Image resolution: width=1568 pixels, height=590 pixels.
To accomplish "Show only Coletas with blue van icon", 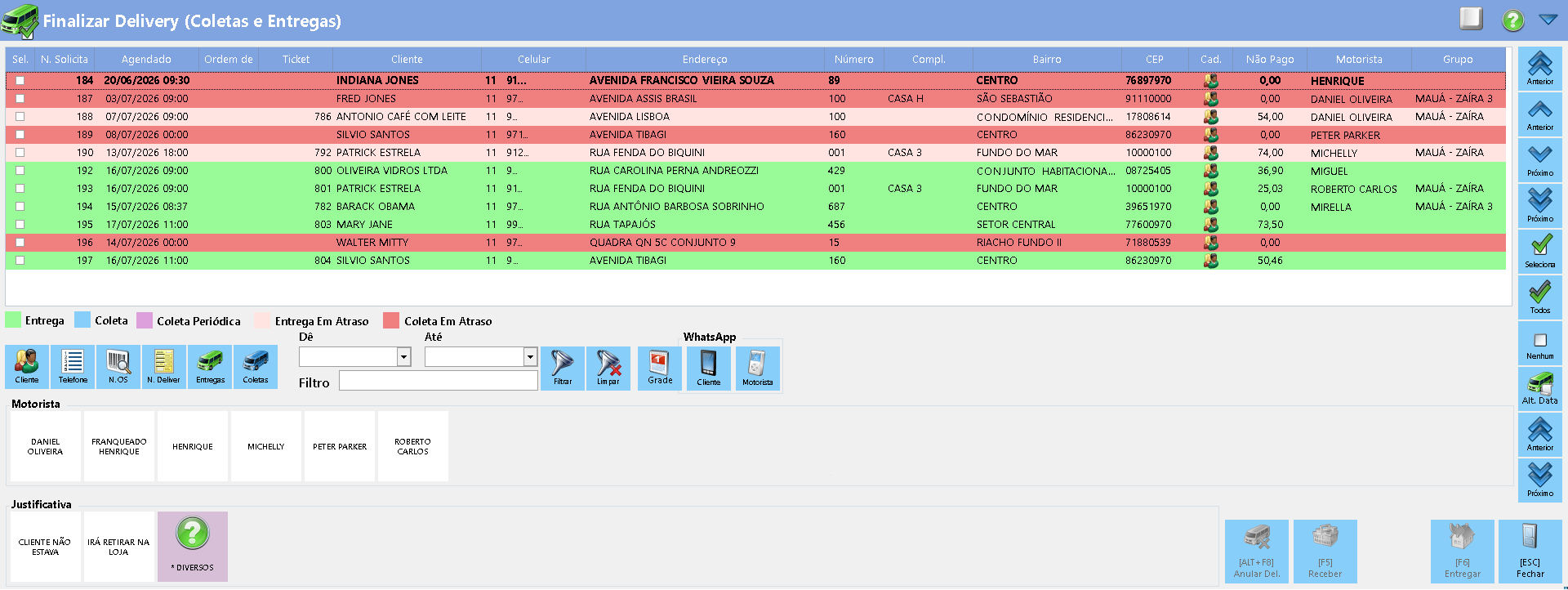I will (x=256, y=367).
